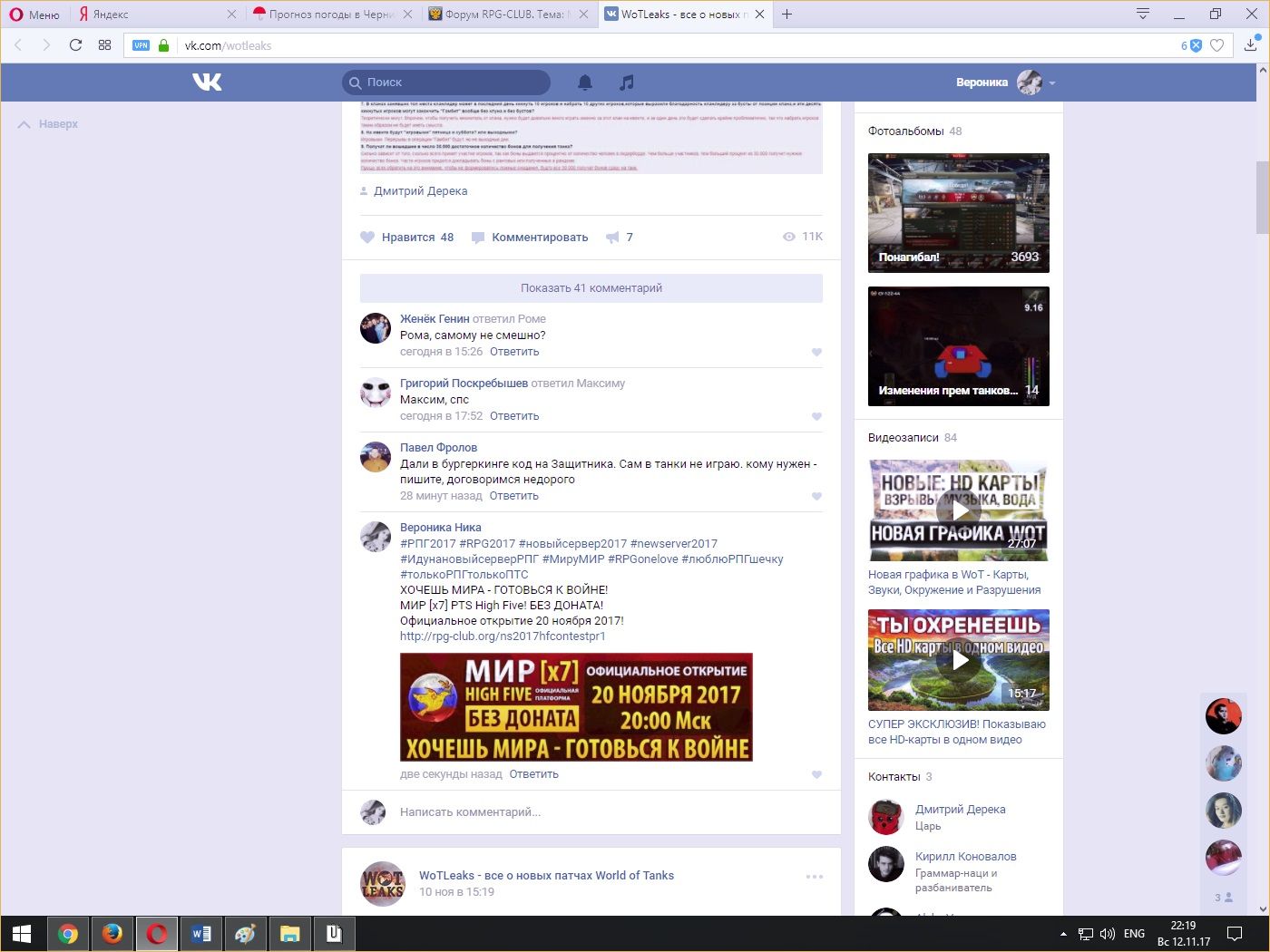Expand Показать 41 комментарий
This screenshot has height=952, width=1270.
click(x=591, y=288)
